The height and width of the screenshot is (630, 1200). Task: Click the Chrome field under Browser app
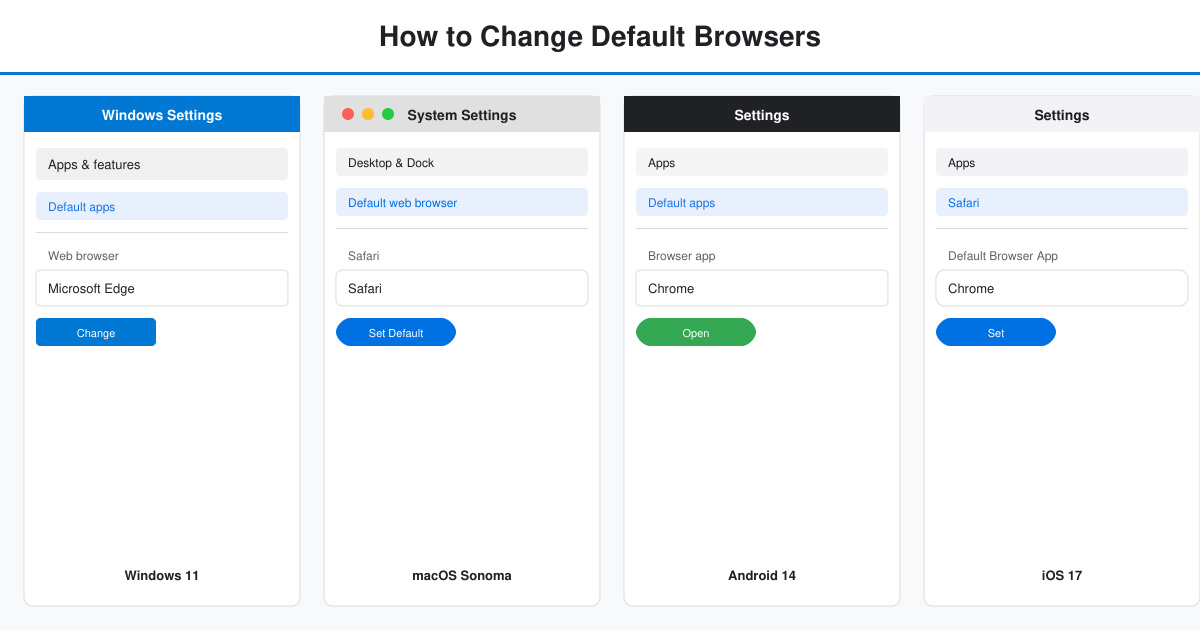click(x=762, y=288)
